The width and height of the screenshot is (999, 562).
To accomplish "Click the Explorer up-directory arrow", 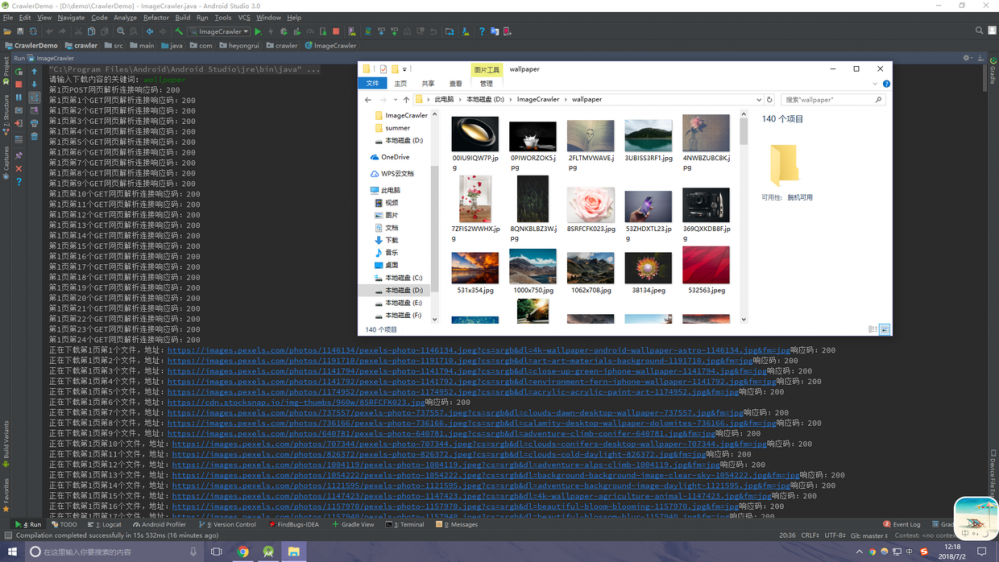I will click(x=406, y=100).
